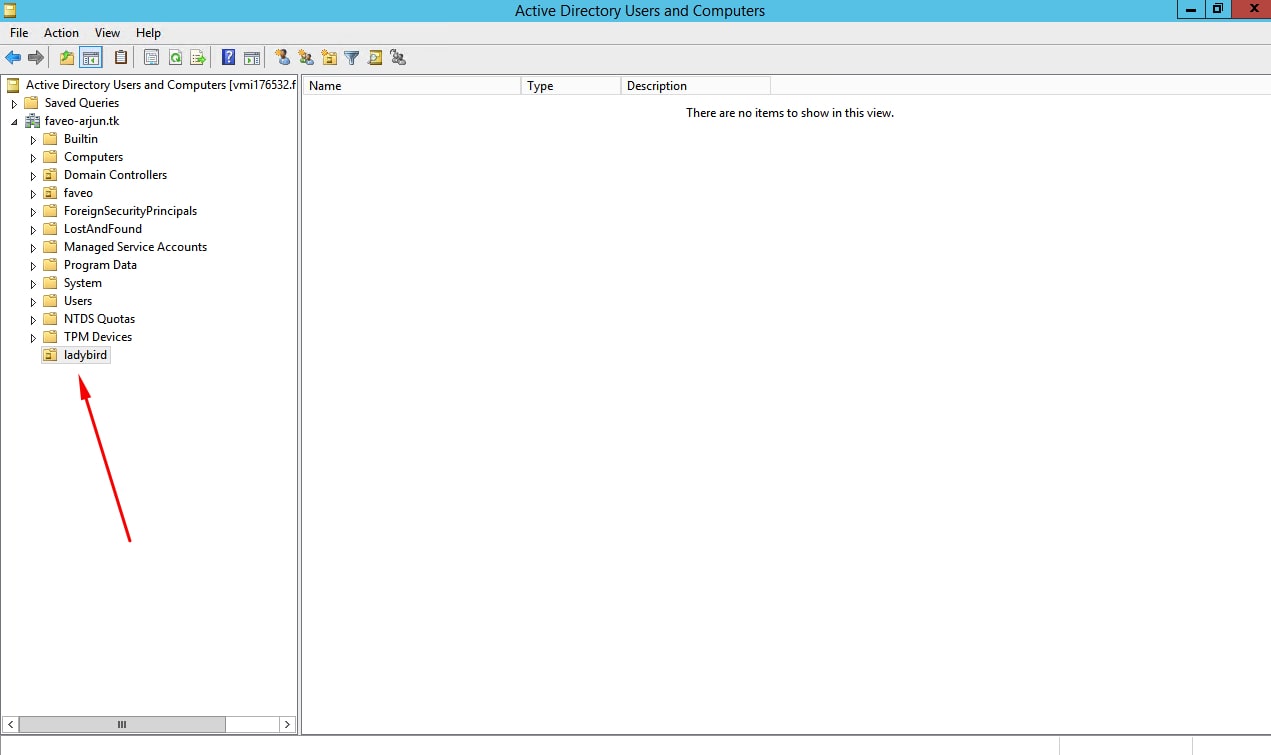Refresh the current view
This screenshot has width=1271, height=755.
coord(175,57)
